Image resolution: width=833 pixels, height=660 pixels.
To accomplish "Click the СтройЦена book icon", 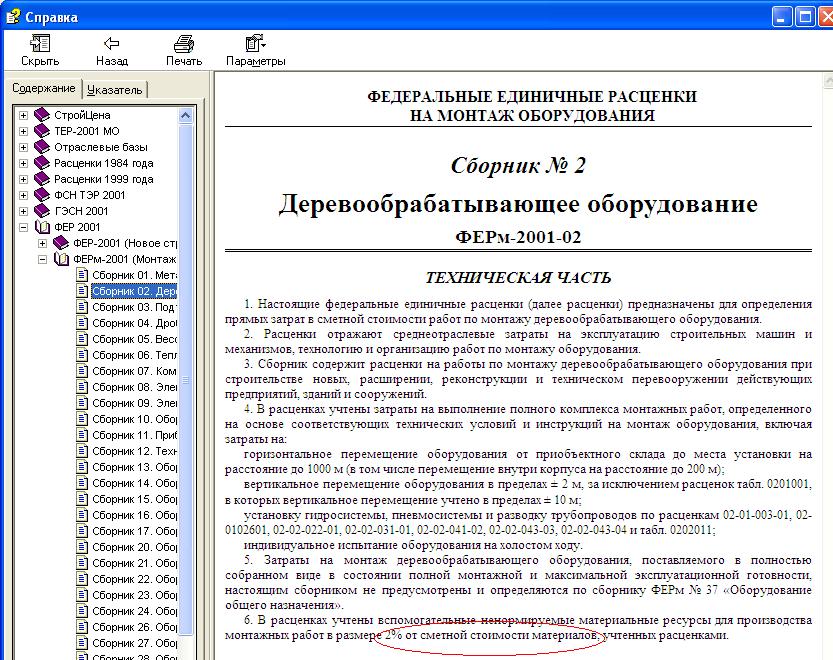I will pos(42,115).
